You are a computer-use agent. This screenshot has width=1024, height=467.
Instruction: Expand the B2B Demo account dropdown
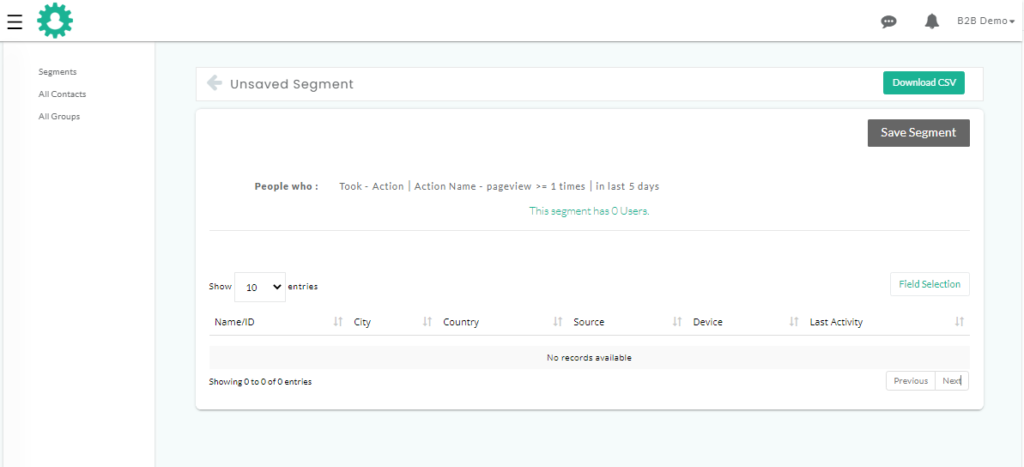coord(985,21)
